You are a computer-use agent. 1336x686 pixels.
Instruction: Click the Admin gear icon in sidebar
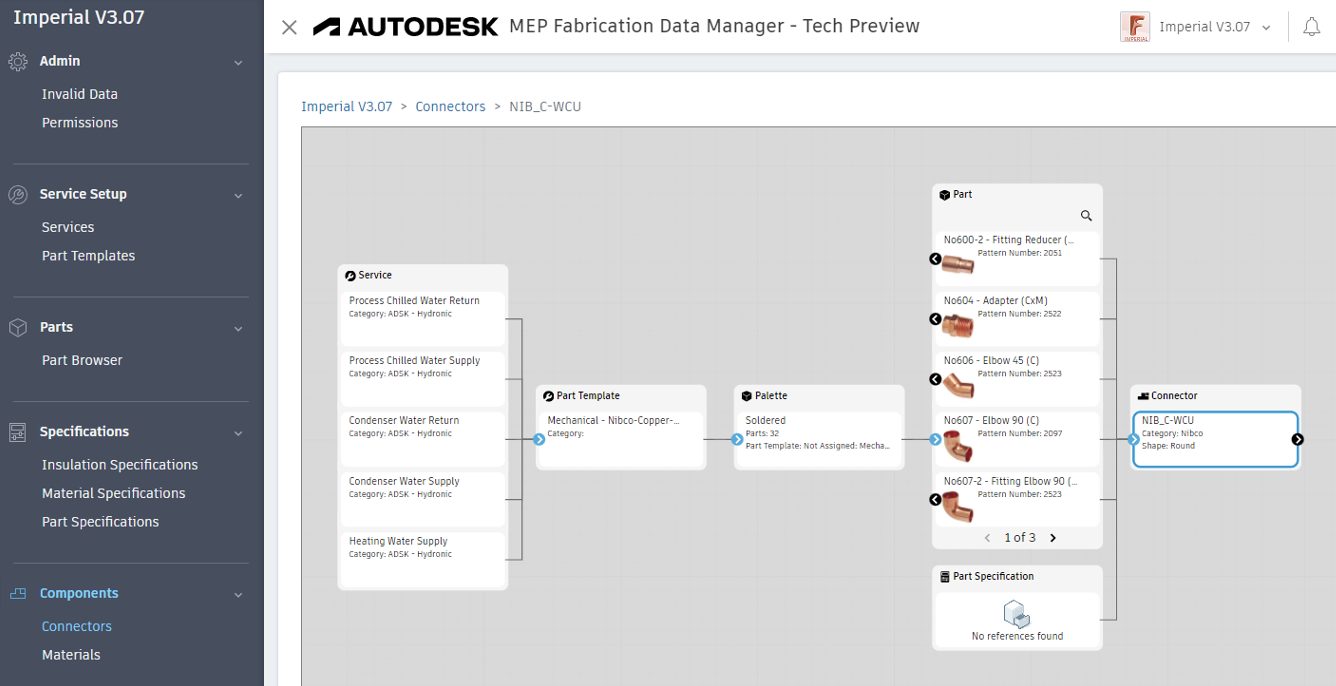(x=17, y=61)
